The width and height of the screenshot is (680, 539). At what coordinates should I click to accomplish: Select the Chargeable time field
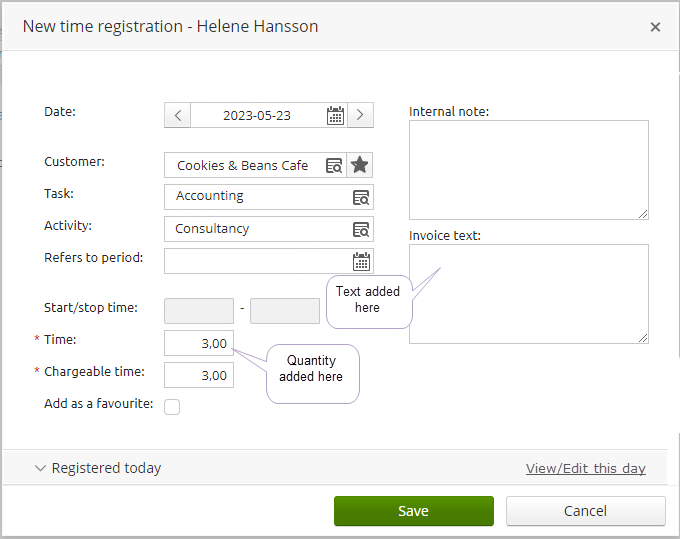tap(199, 375)
